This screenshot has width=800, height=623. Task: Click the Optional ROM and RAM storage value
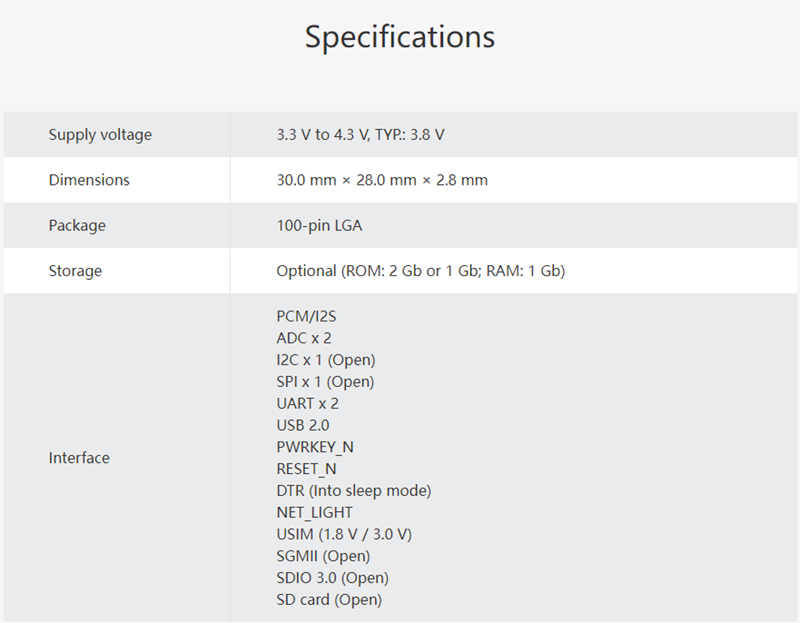pos(420,271)
